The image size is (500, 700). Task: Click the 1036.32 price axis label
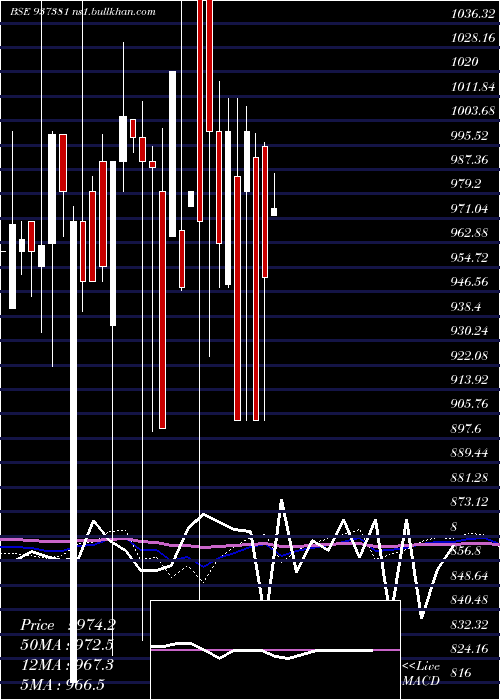(x=473, y=14)
